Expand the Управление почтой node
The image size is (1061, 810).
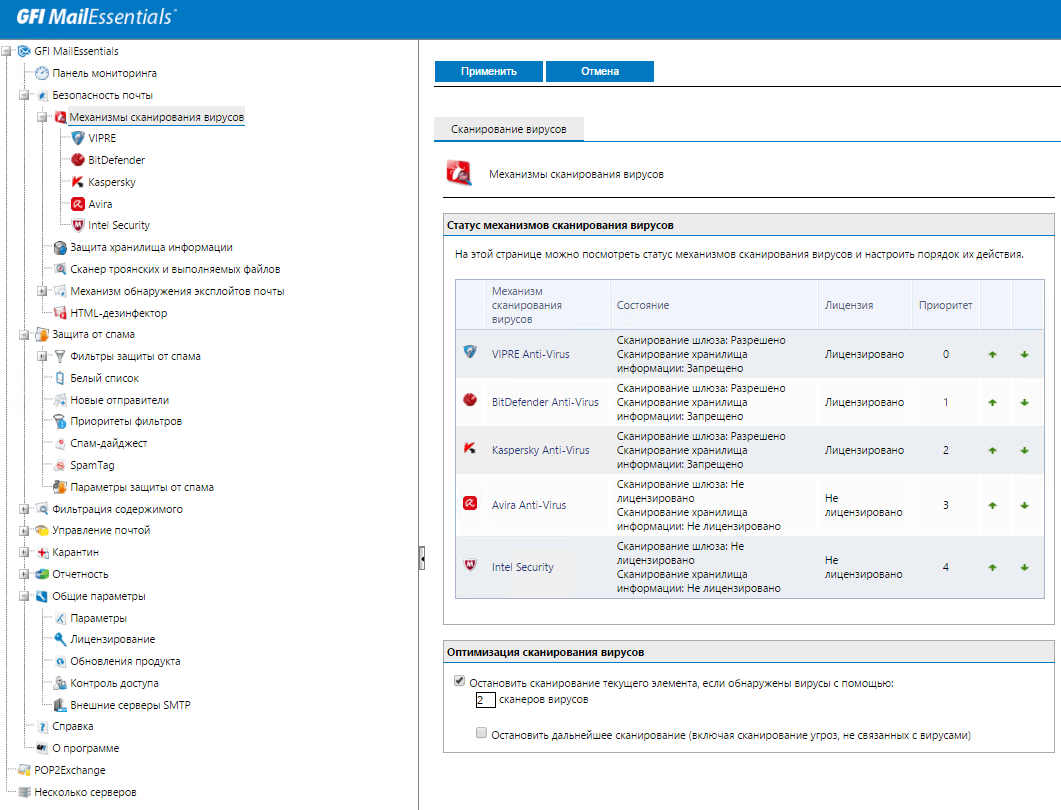click(x=24, y=531)
